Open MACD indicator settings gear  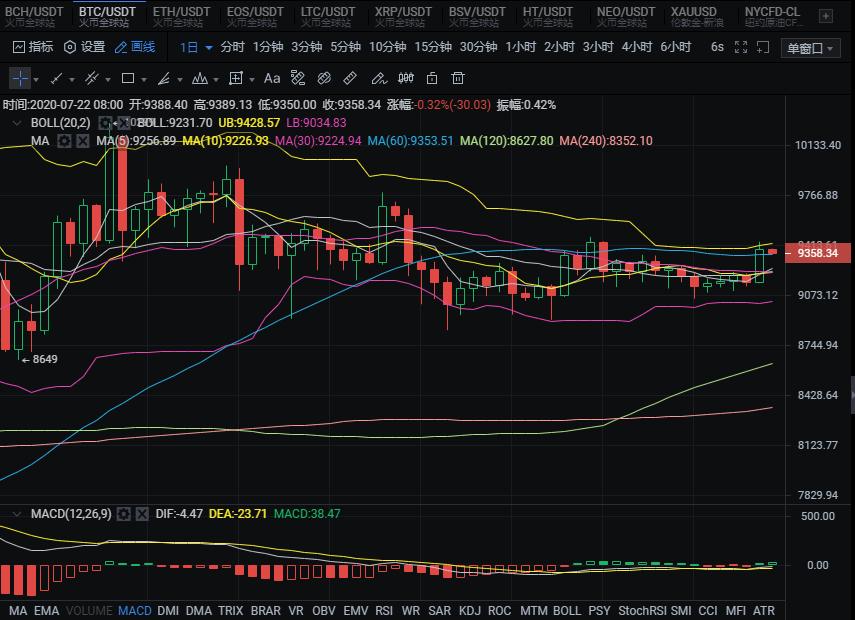pyautogui.click(x=124, y=514)
